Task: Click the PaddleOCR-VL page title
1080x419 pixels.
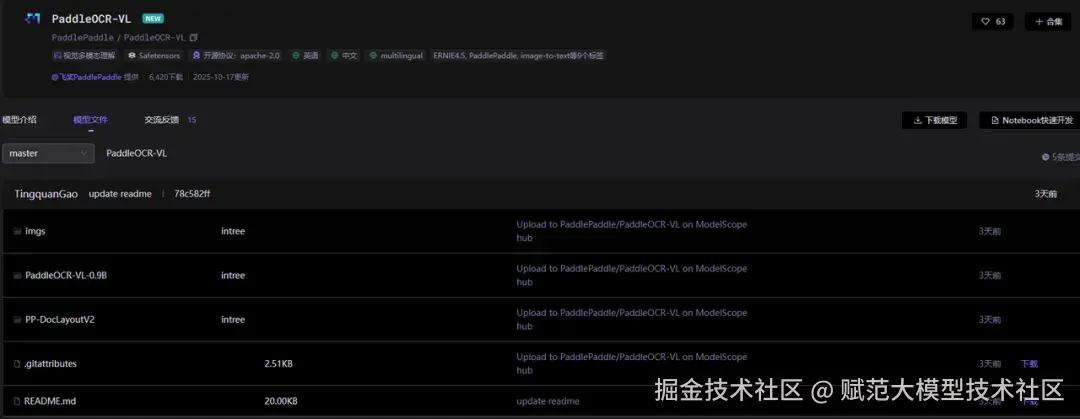Action: (x=91, y=19)
